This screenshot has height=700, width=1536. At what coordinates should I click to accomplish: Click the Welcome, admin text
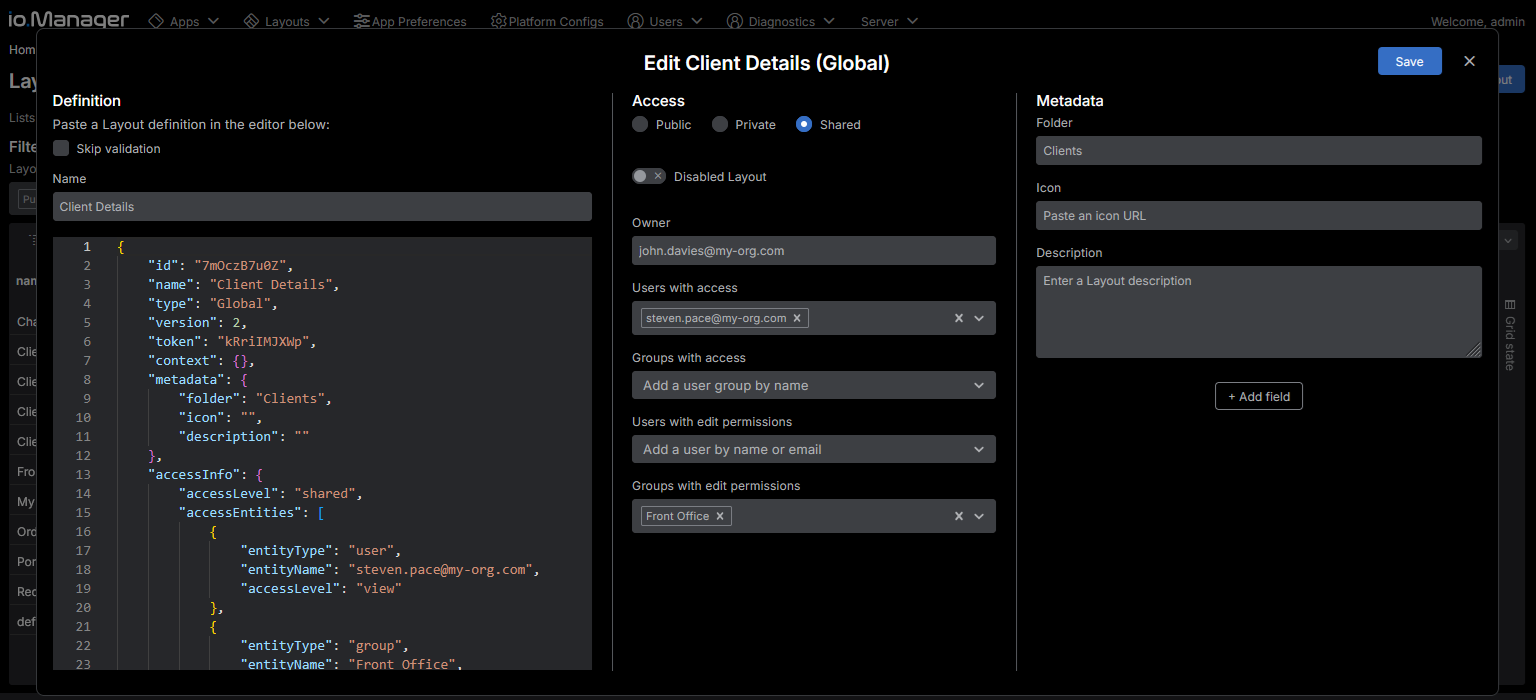1478,21
